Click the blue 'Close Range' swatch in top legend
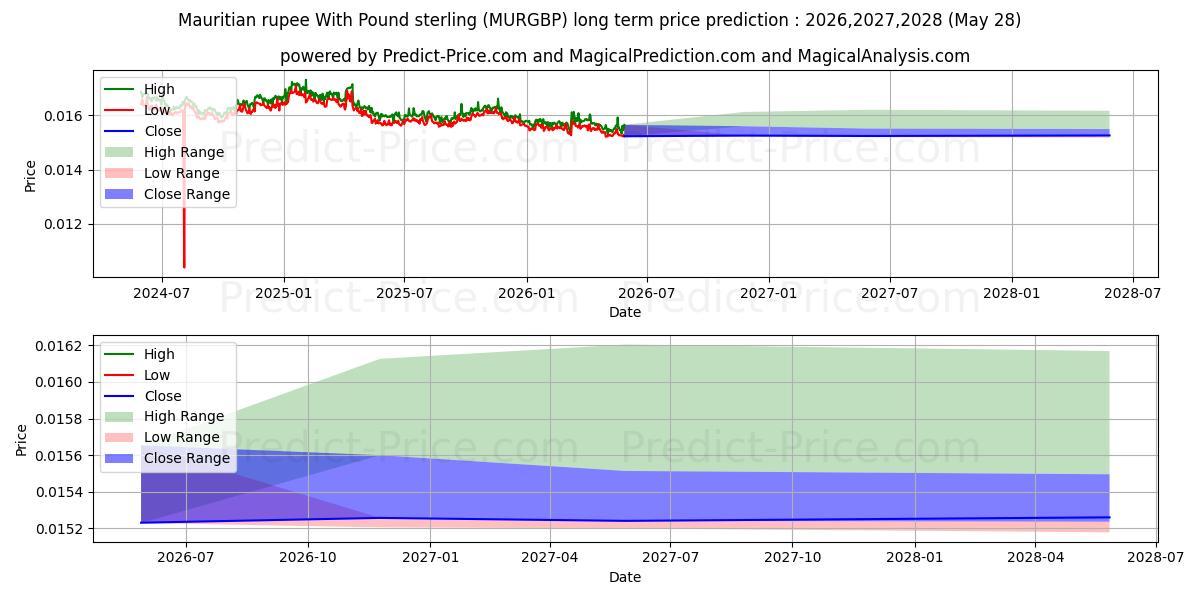The width and height of the screenshot is (1200, 600). click(120, 194)
